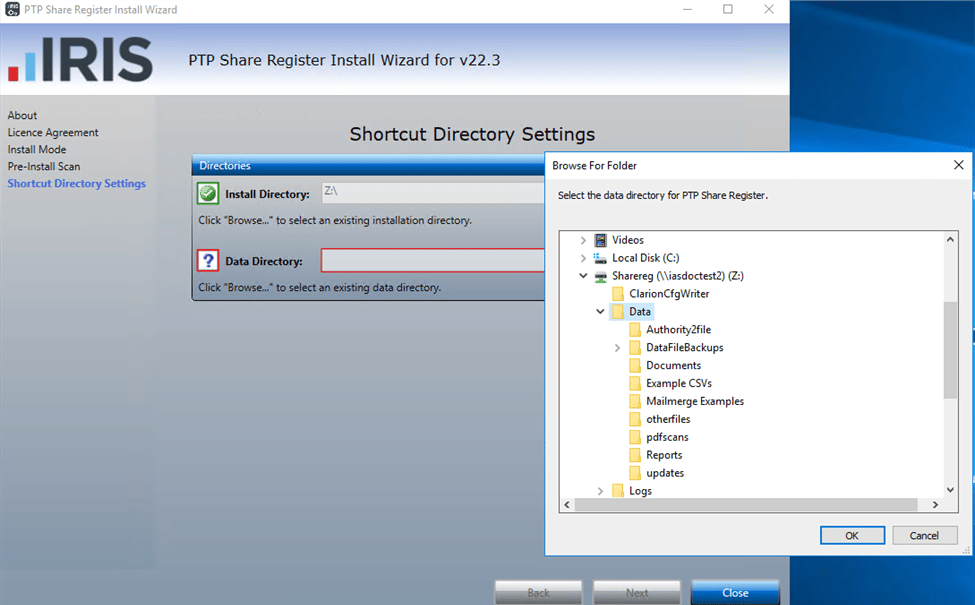This screenshot has width=975, height=605.
Task: Click the Data folder icon
Action: [617, 312]
